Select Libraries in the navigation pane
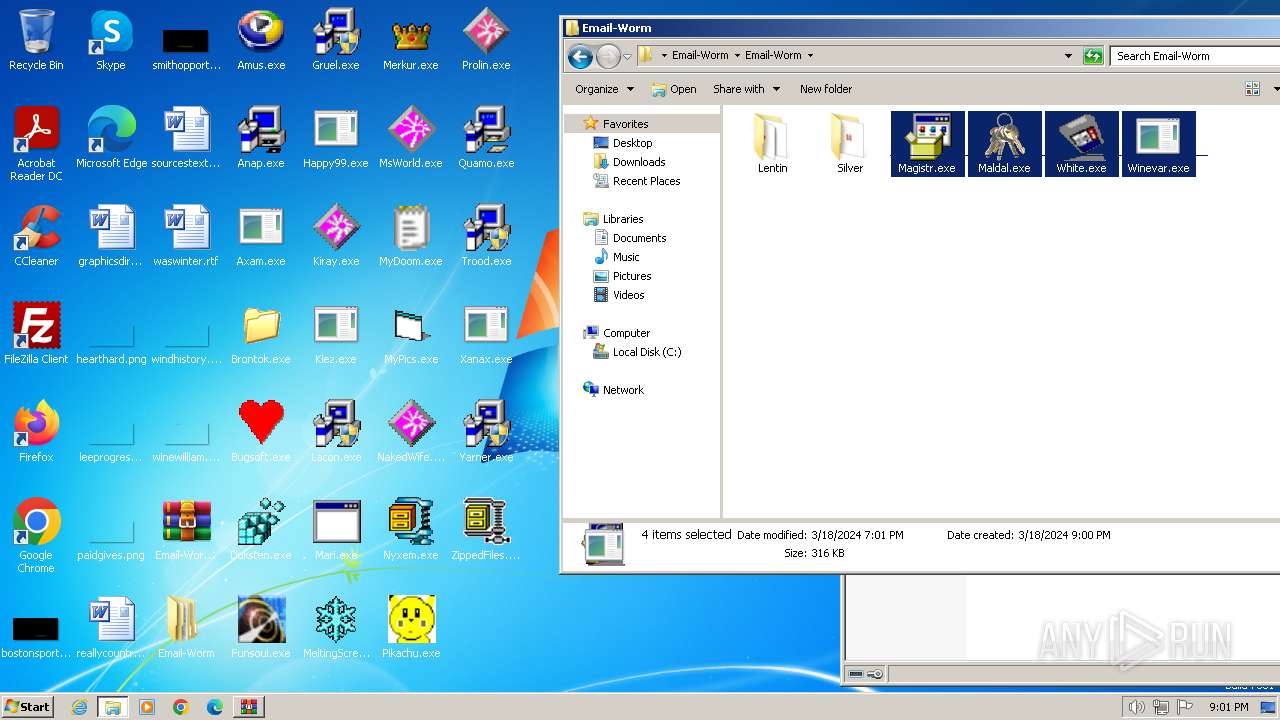The height and width of the screenshot is (720, 1280). coord(622,219)
